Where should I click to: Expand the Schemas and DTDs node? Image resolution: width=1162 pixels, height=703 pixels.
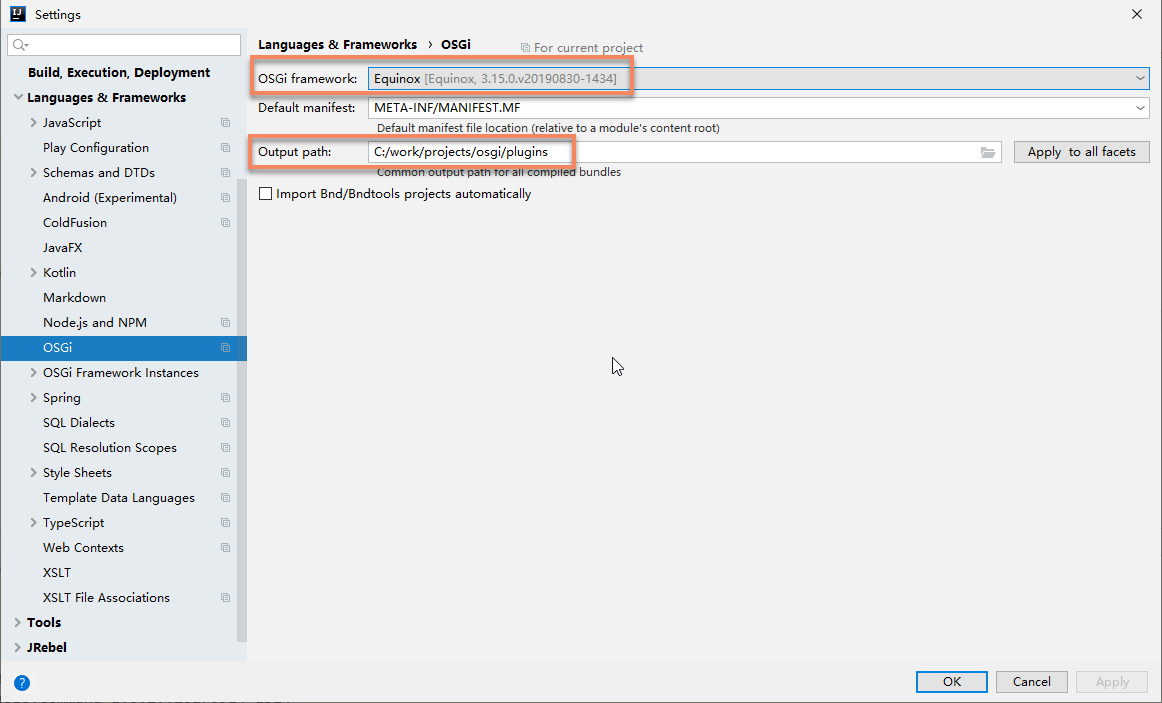click(33, 173)
